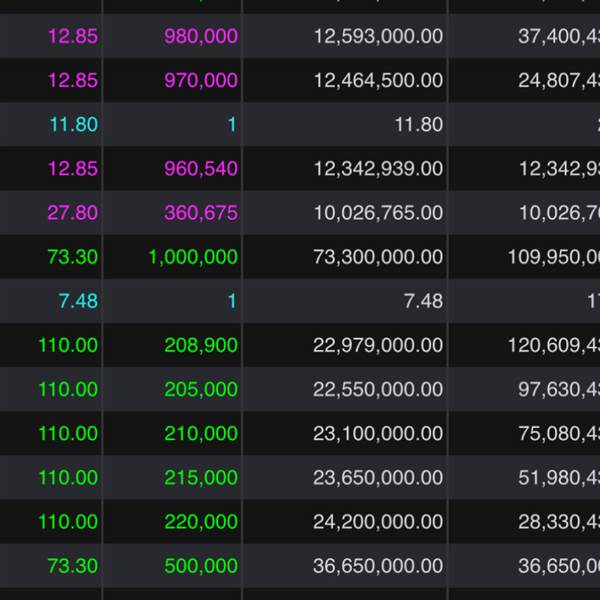Image resolution: width=600 pixels, height=600 pixels.
Task: Click the 980,000 volume cell
Action: point(201,37)
